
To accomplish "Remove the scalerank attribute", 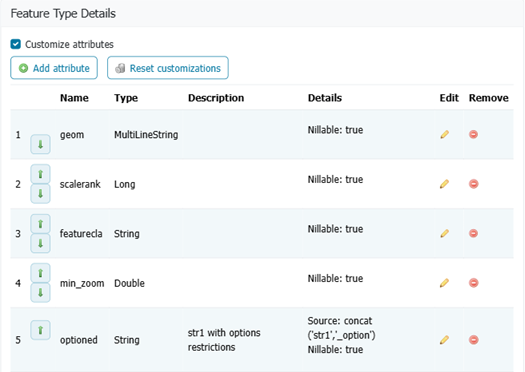I will tap(473, 184).
